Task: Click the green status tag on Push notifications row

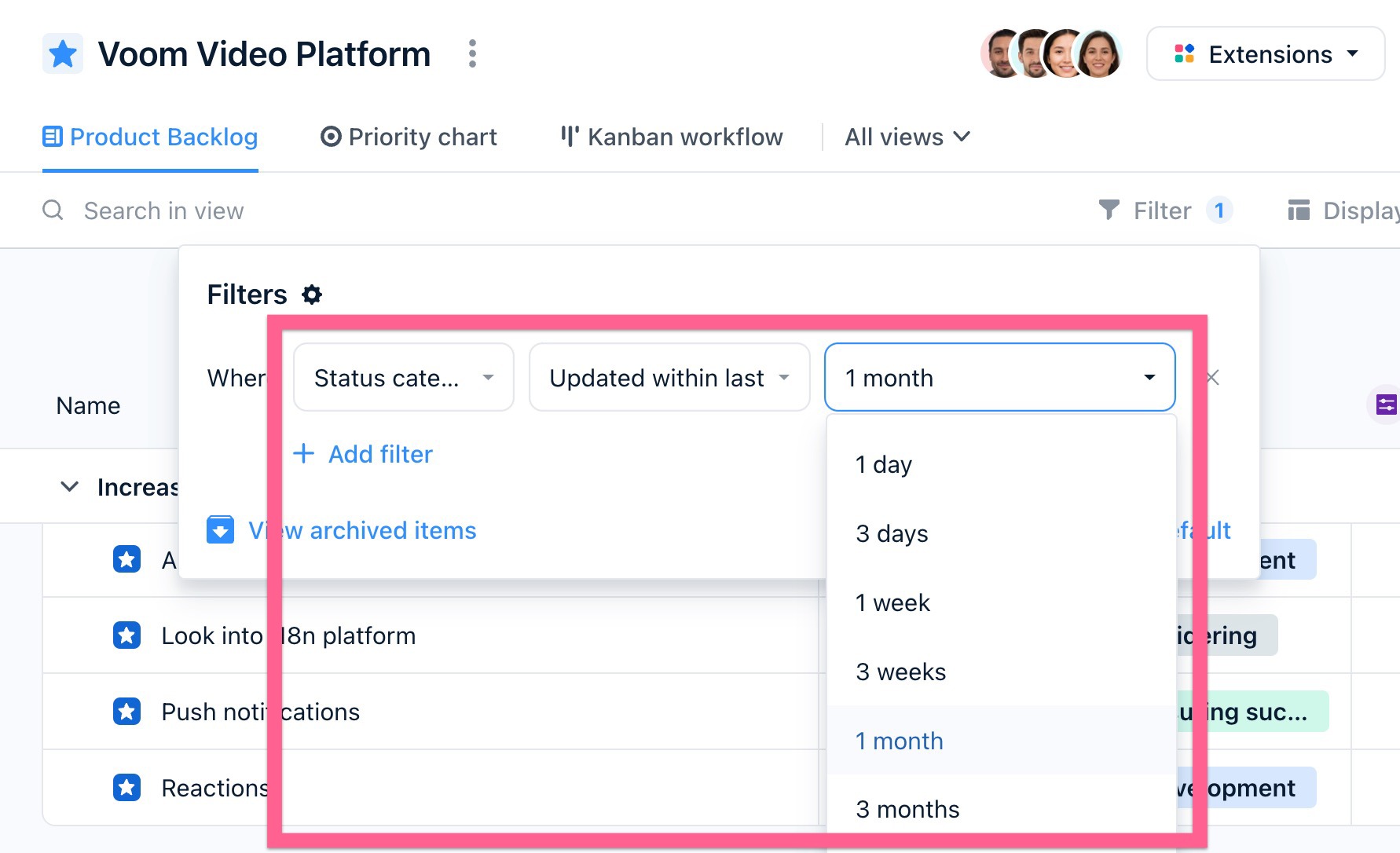Action: [x=1252, y=712]
